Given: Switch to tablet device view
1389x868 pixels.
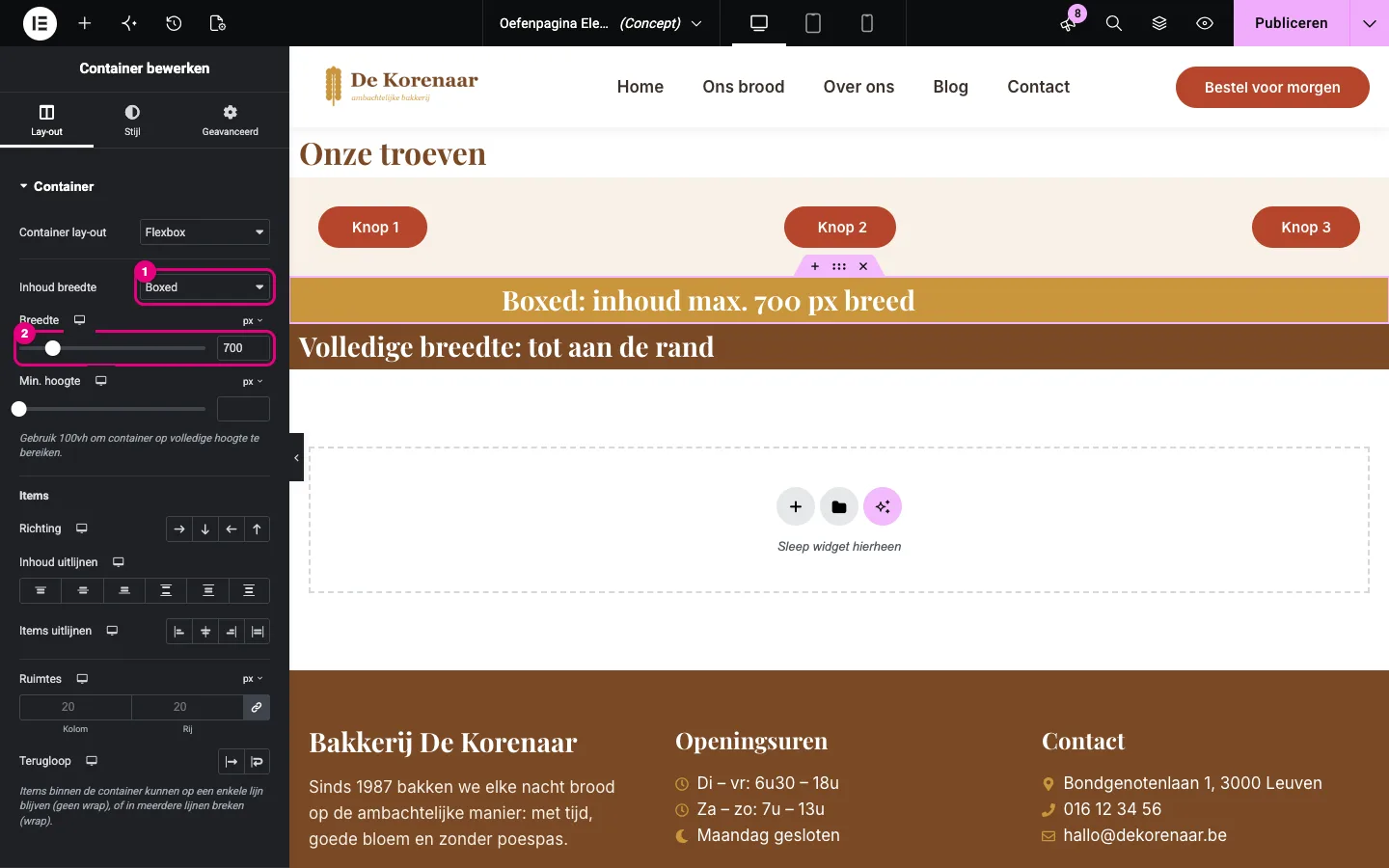Looking at the screenshot, I should click(x=813, y=23).
